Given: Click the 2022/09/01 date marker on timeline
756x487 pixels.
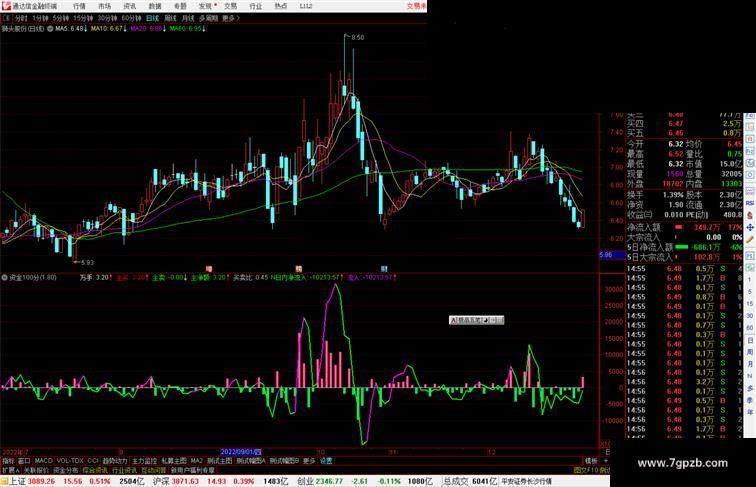Looking at the screenshot, I should point(241,452).
